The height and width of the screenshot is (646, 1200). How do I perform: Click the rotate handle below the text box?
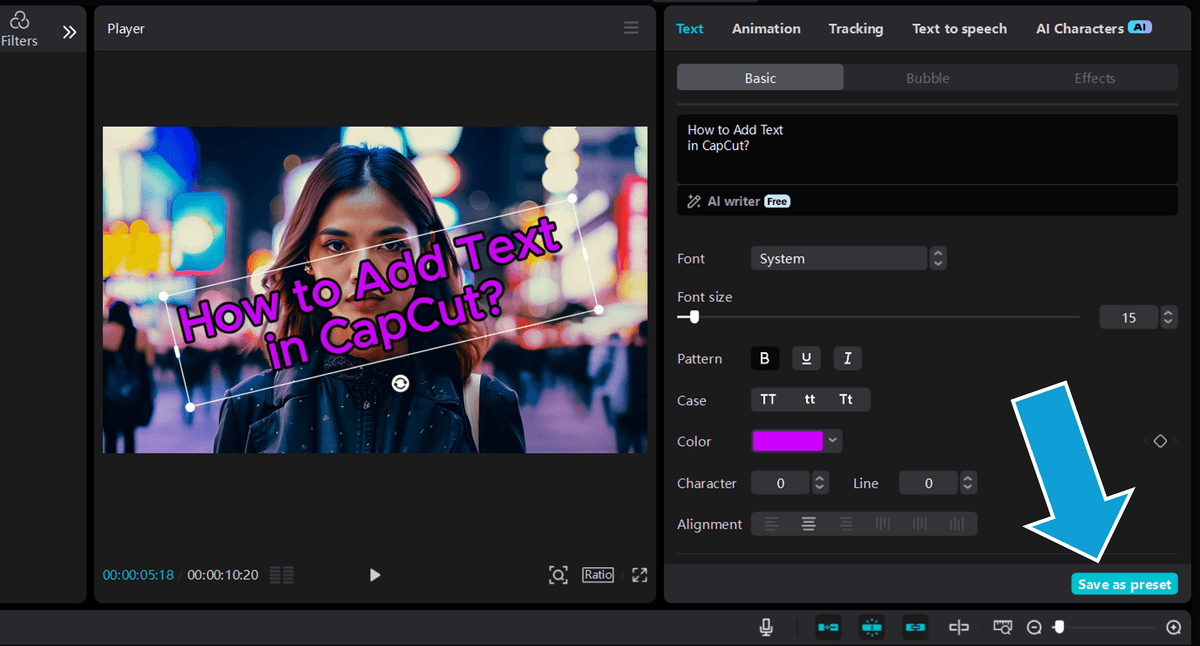[400, 383]
